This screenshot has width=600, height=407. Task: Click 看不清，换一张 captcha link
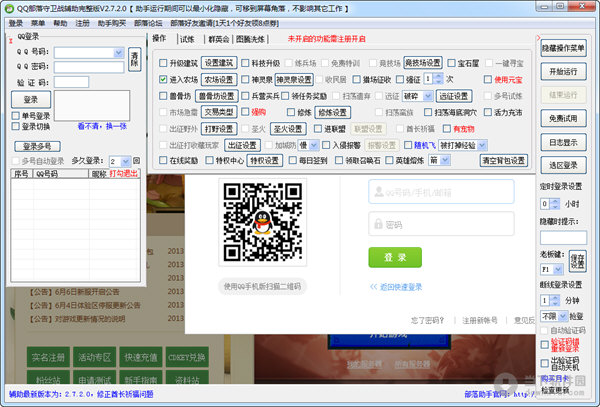pos(102,126)
